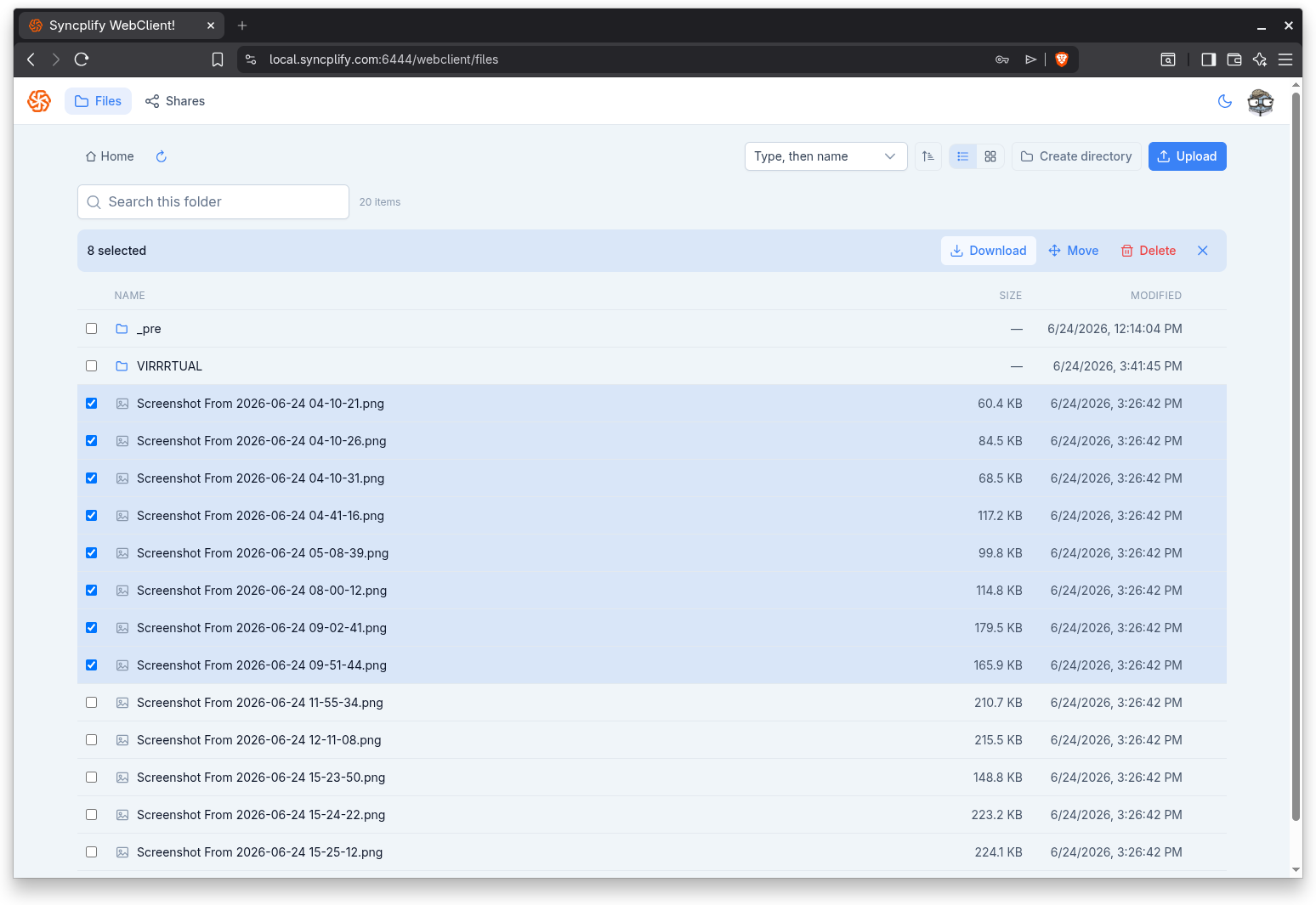Open file Screenshot From 2026-06-24 05-08-39.png
The width and height of the screenshot is (1316, 905).
tap(263, 553)
